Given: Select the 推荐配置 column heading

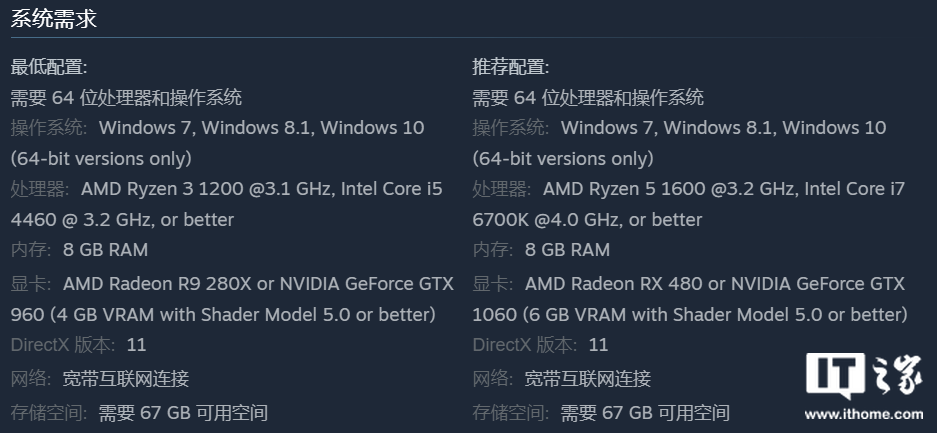Looking at the screenshot, I should pos(511,67).
